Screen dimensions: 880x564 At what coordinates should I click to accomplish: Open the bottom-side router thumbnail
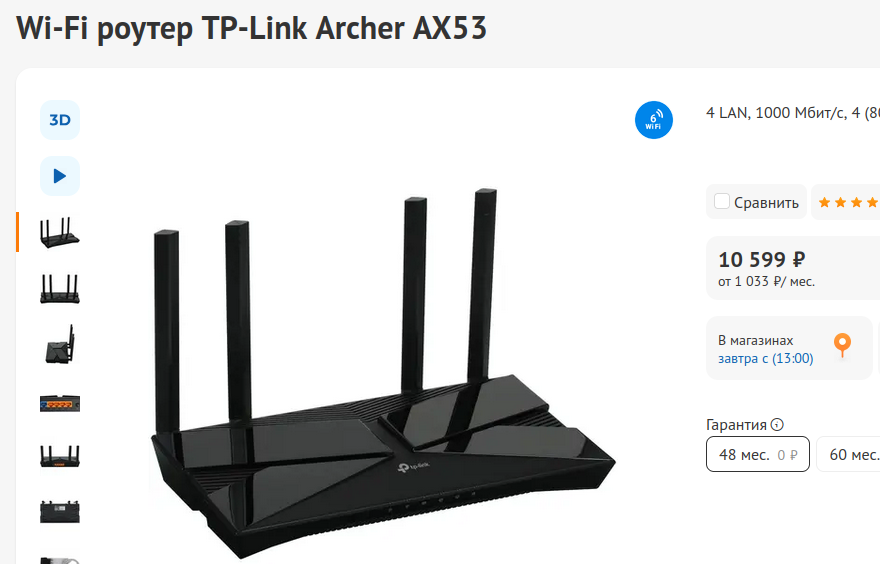60,512
